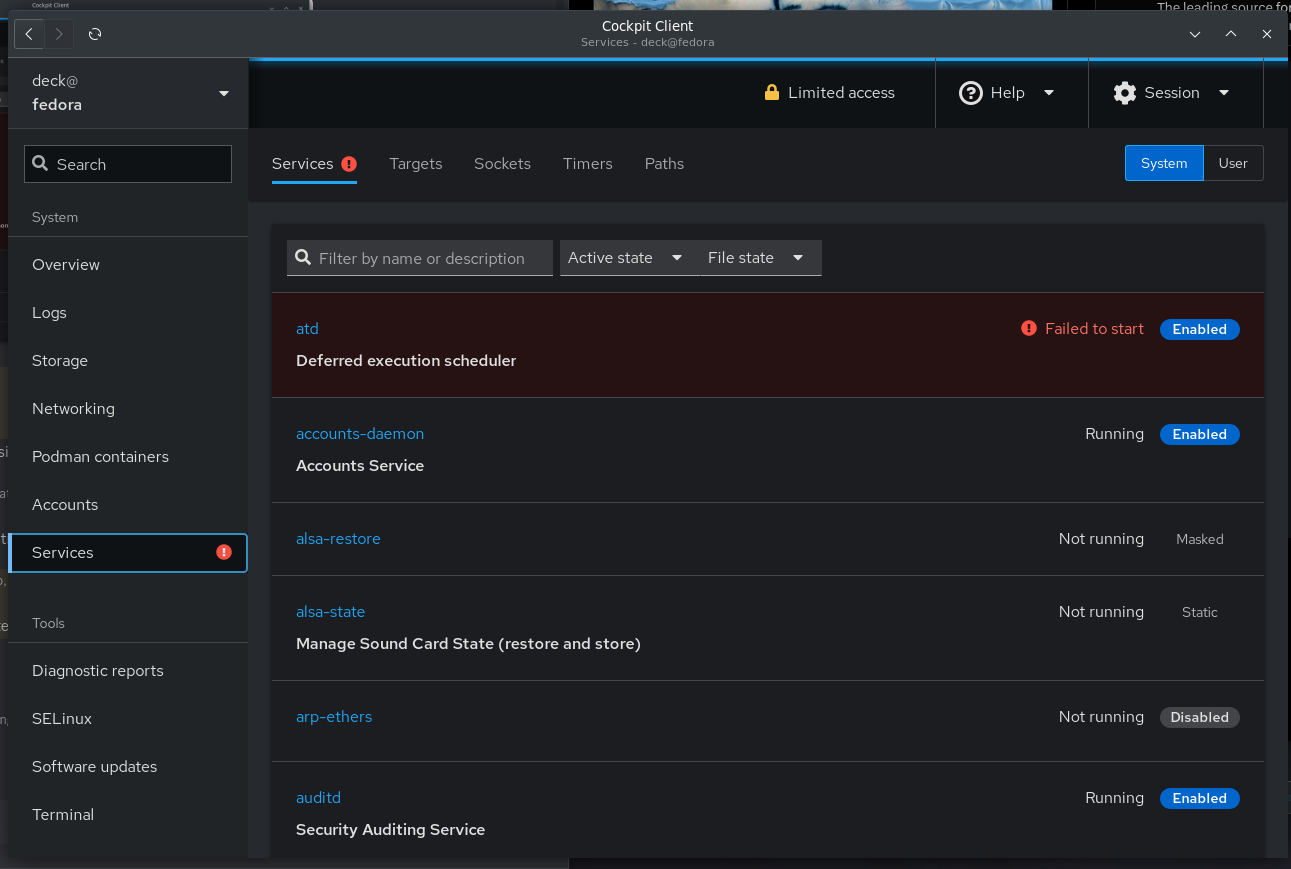Click the Help question mark icon
The image size is (1291, 869).
[970, 93]
